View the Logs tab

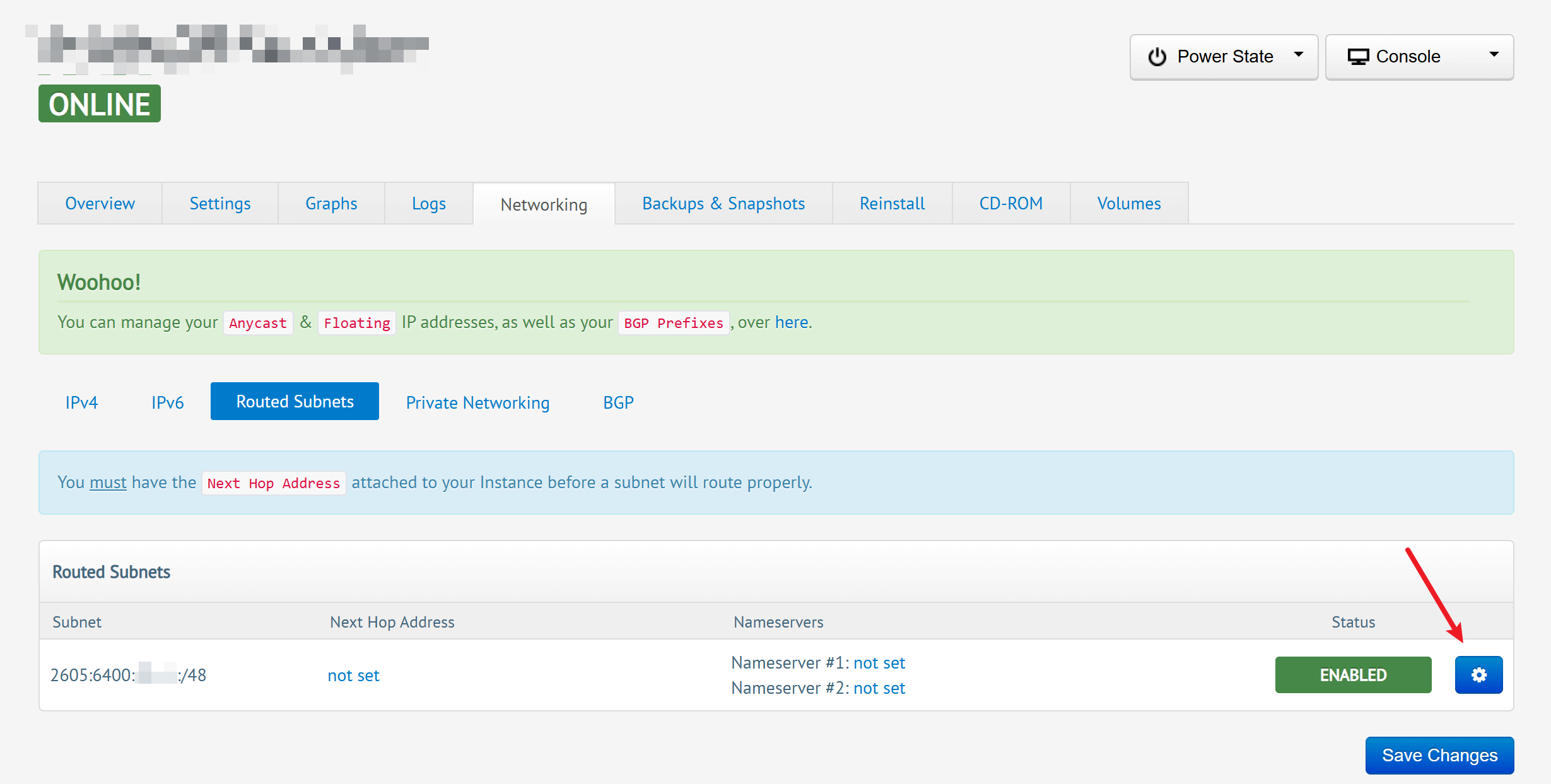[428, 204]
